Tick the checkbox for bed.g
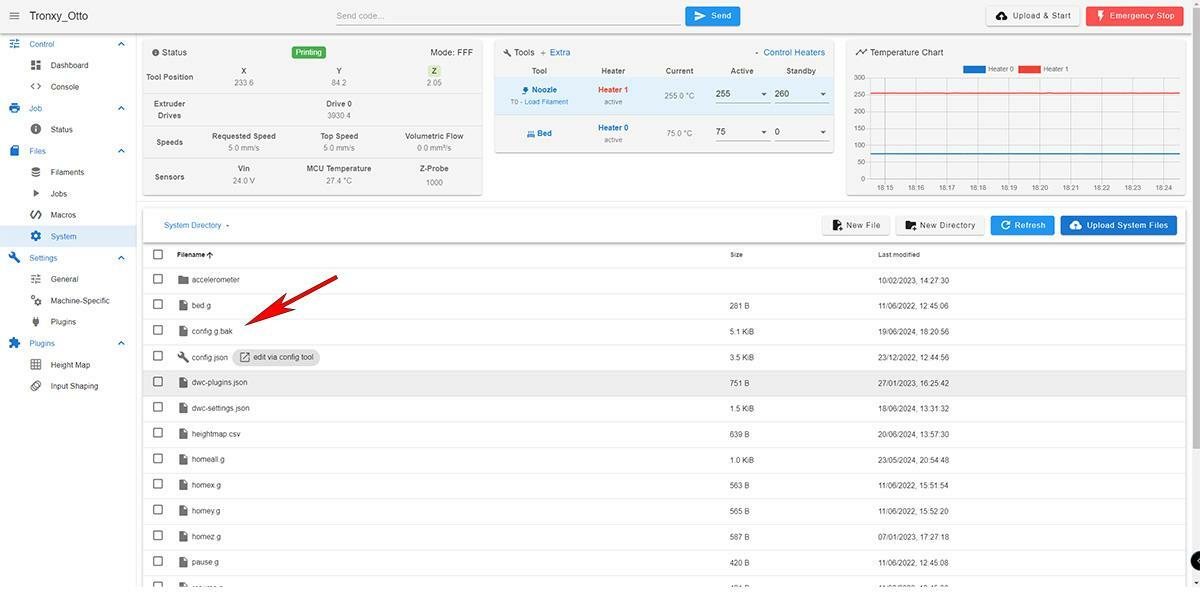Screen dimensions: 1200x603 158,305
